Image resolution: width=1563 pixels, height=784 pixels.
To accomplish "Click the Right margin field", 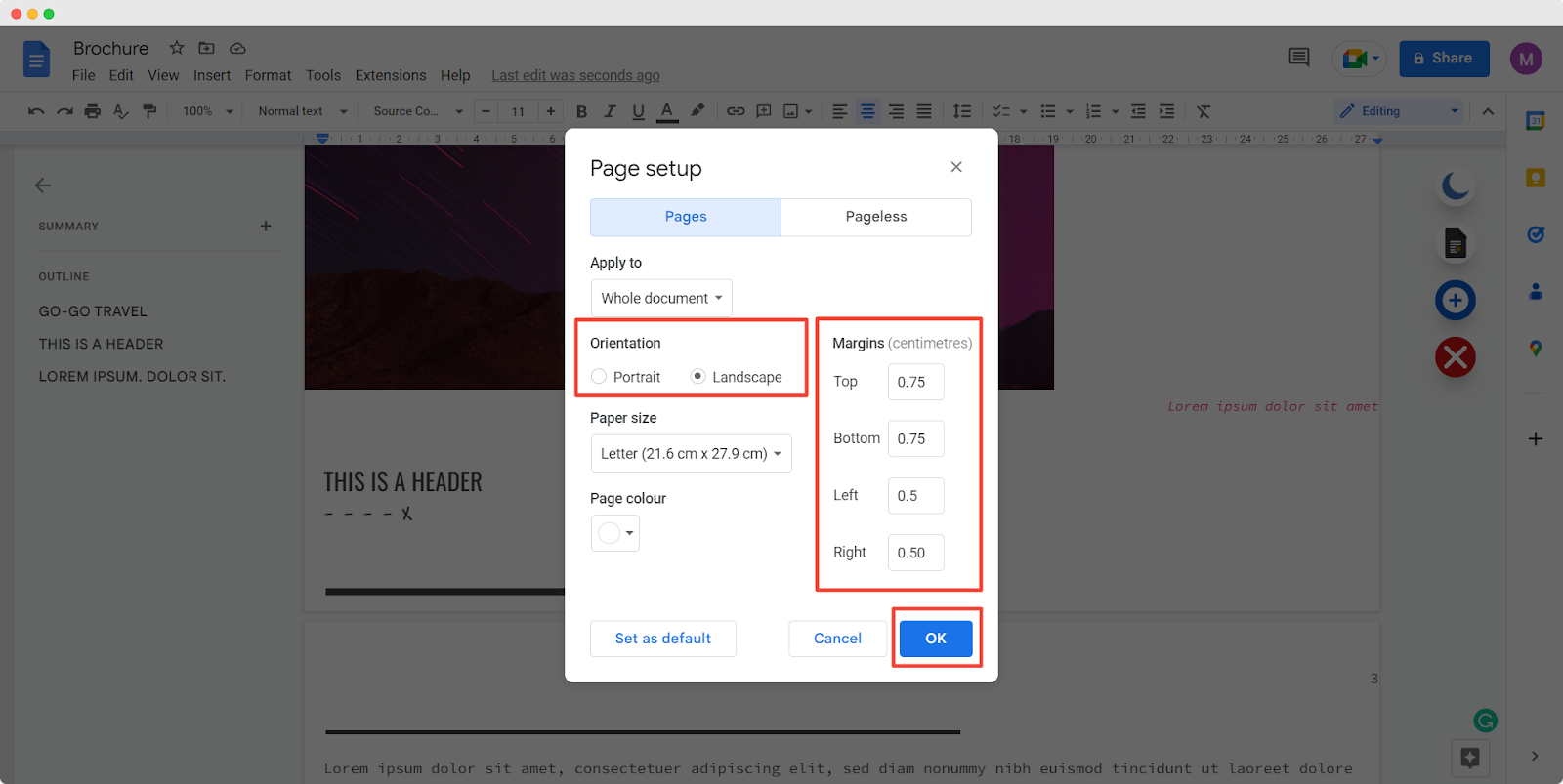I will 916,553.
